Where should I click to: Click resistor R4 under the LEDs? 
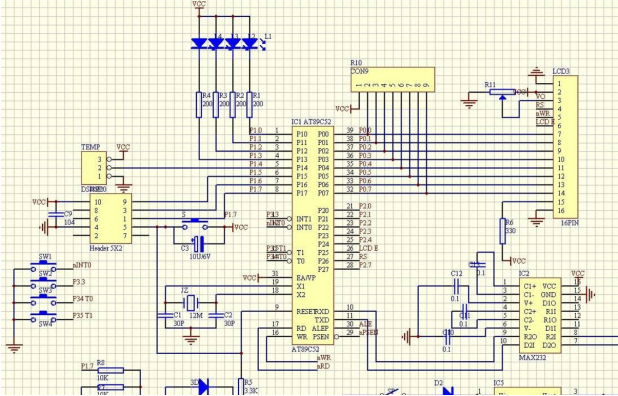[x=199, y=105]
